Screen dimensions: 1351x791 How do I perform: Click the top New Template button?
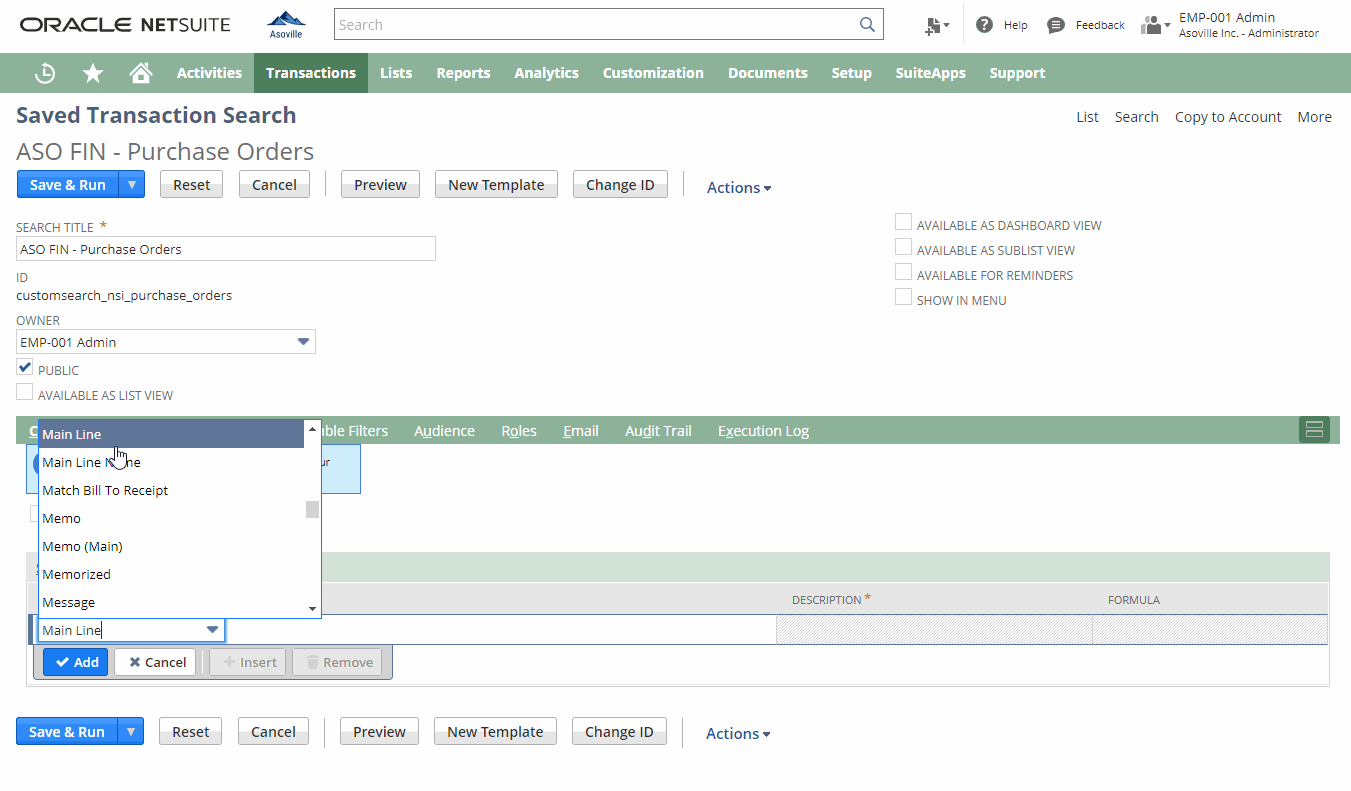click(496, 184)
